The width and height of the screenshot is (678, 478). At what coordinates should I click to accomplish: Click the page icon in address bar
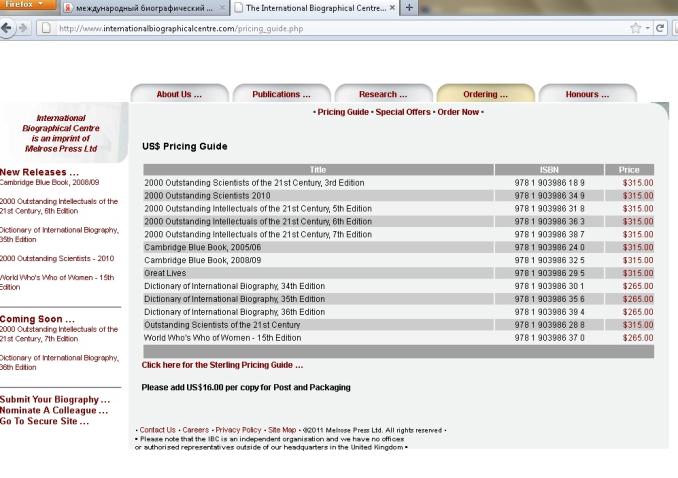tap(46, 29)
